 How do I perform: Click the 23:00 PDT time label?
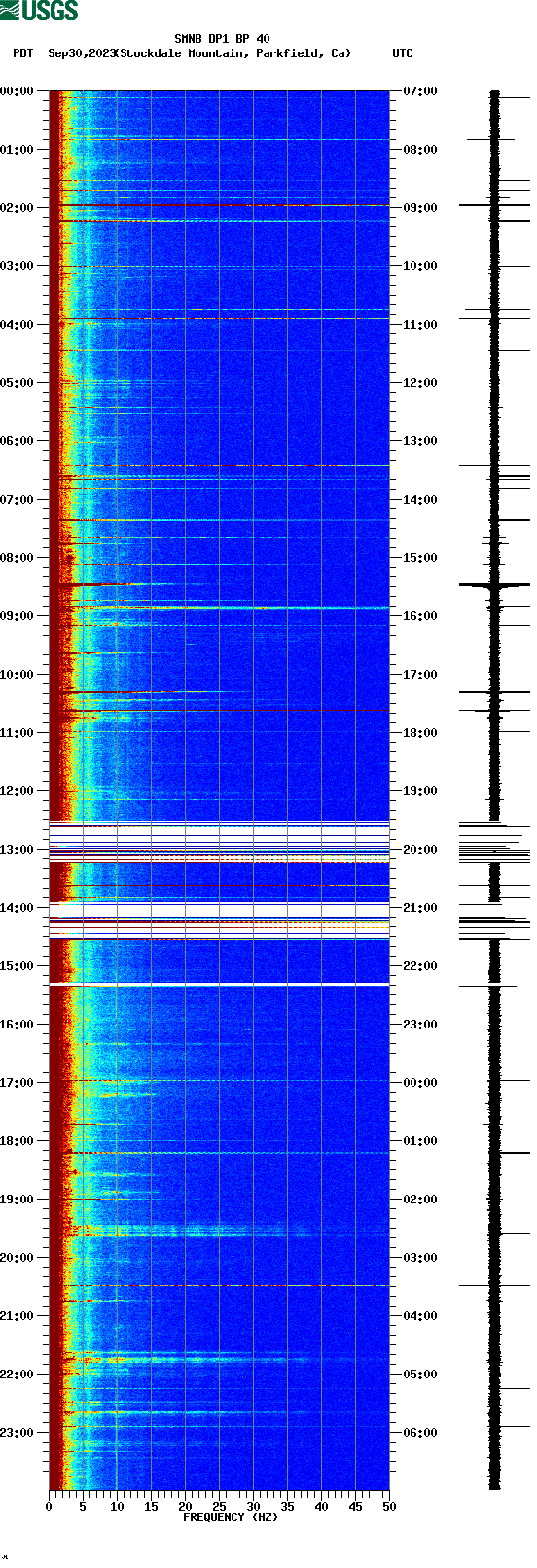pyautogui.click(x=17, y=1433)
